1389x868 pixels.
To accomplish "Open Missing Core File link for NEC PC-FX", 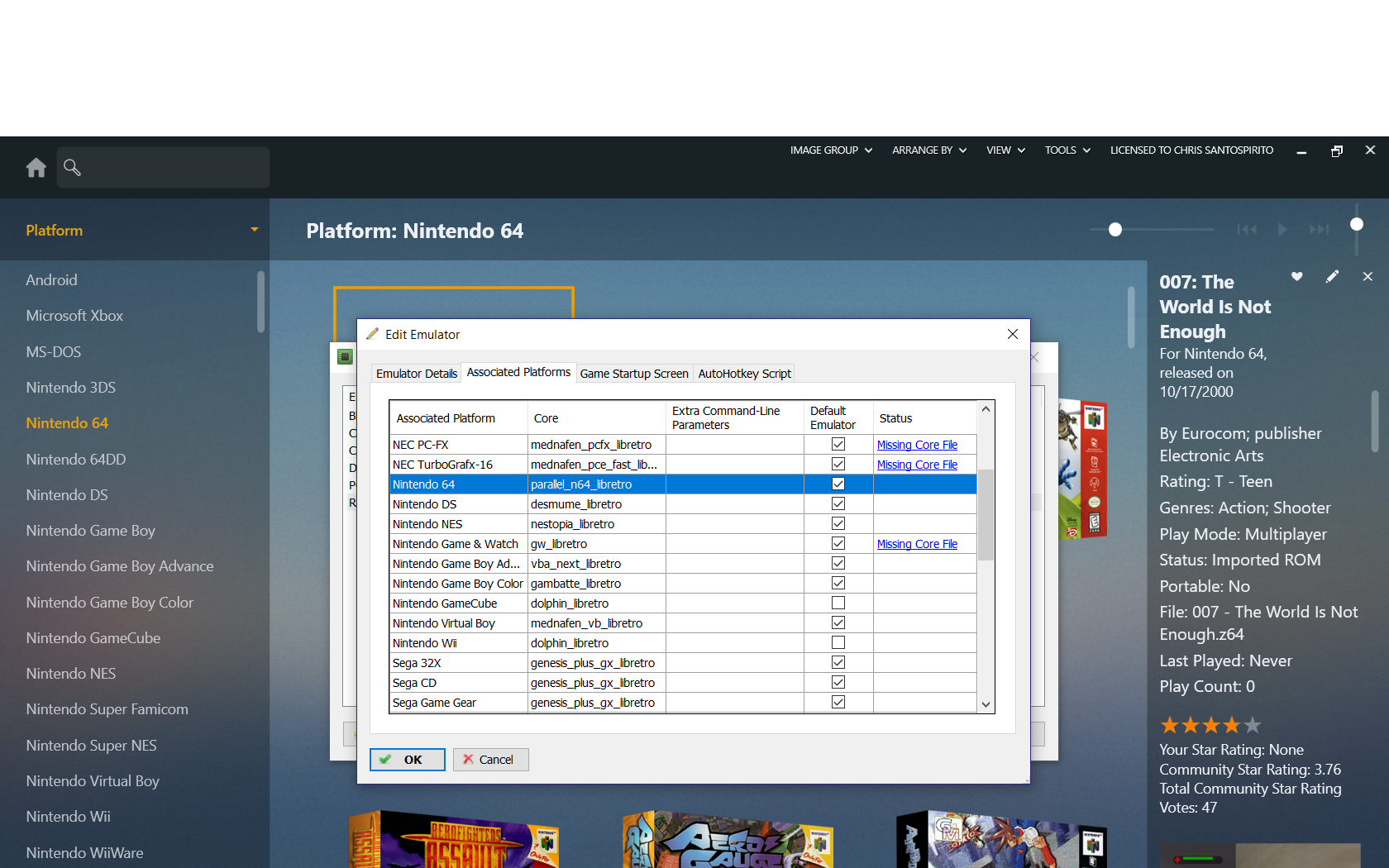I will (917, 445).
